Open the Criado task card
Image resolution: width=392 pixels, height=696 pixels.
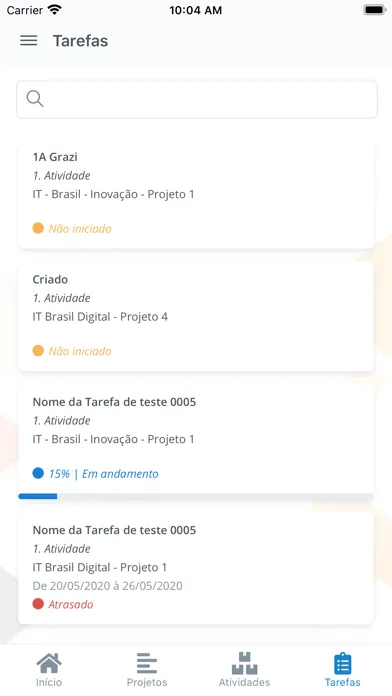[x=196, y=317]
